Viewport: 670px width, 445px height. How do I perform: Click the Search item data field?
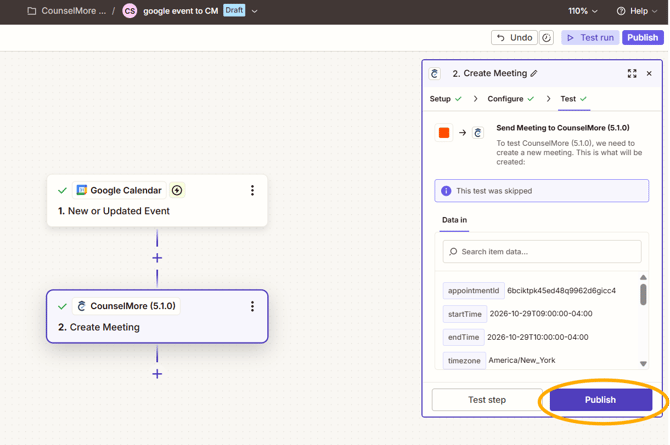click(x=542, y=252)
